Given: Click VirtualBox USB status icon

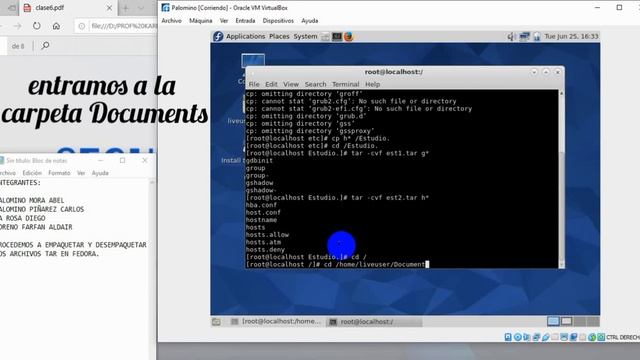Looking at the screenshot, I should pos(546,337).
